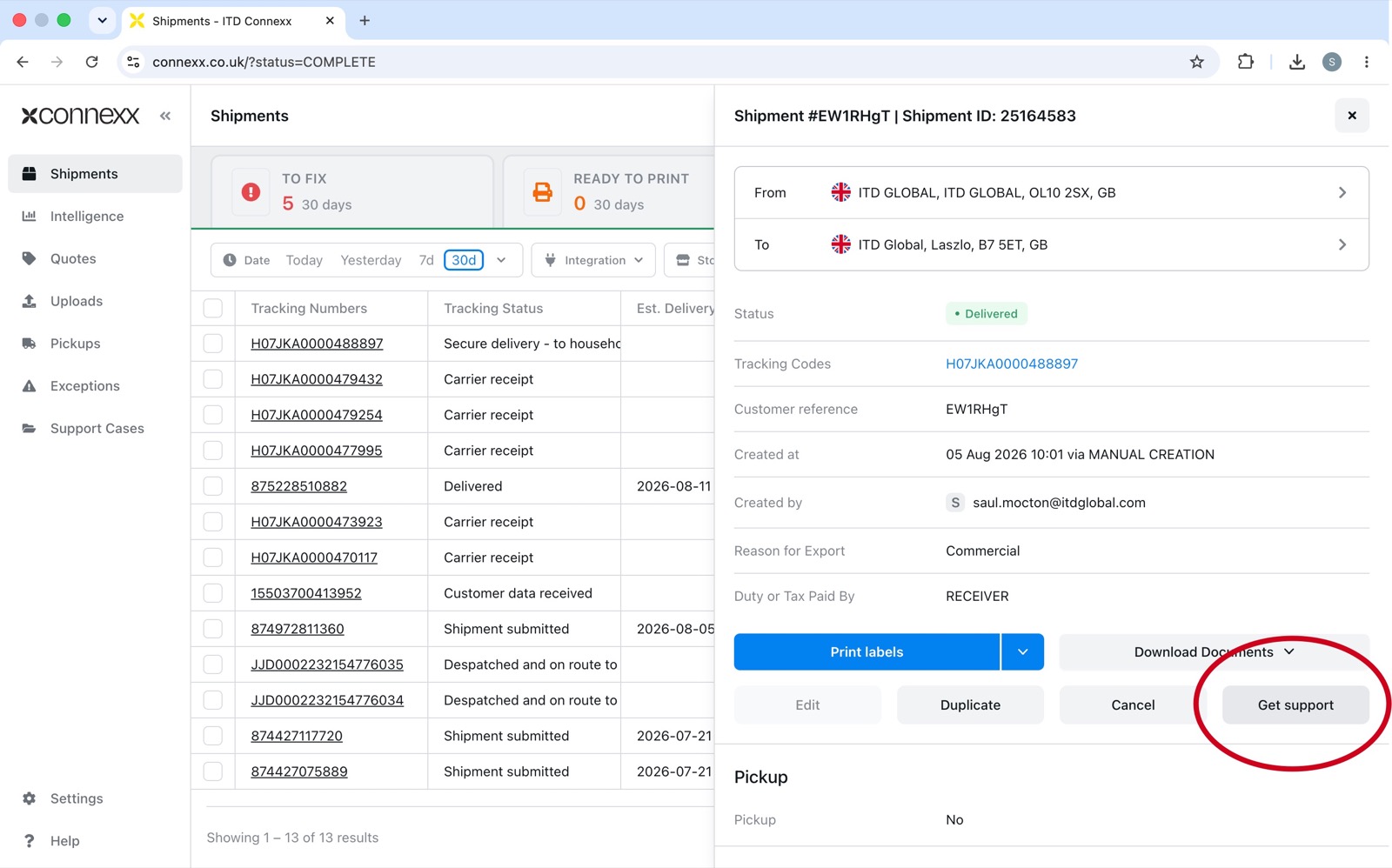Select the 30d date filter
The width and height of the screenshot is (1392, 868).
[x=464, y=260]
